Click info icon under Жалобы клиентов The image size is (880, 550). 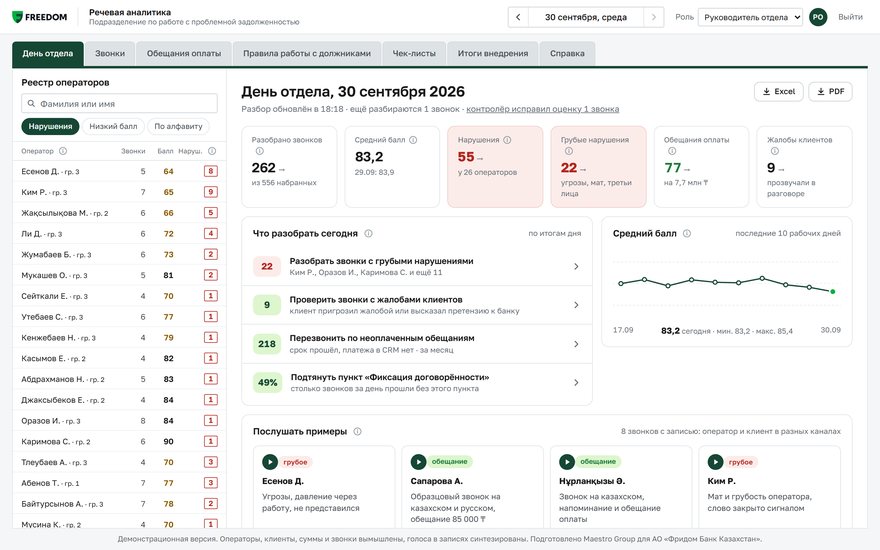[774, 151]
